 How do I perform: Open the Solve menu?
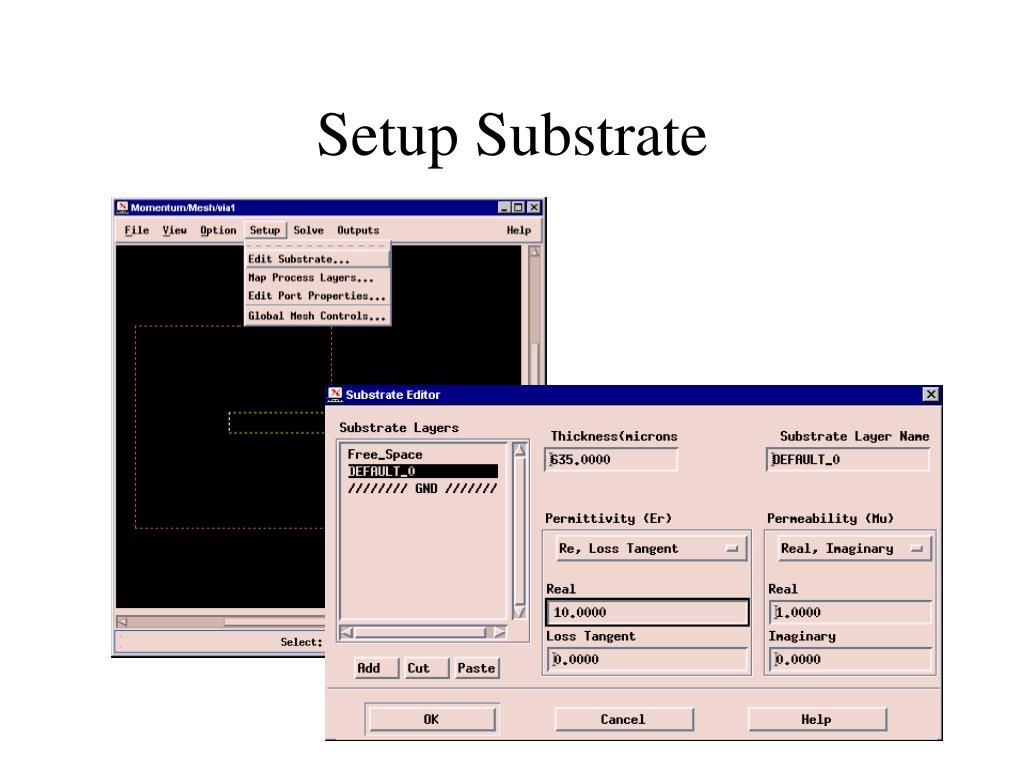[x=308, y=231]
